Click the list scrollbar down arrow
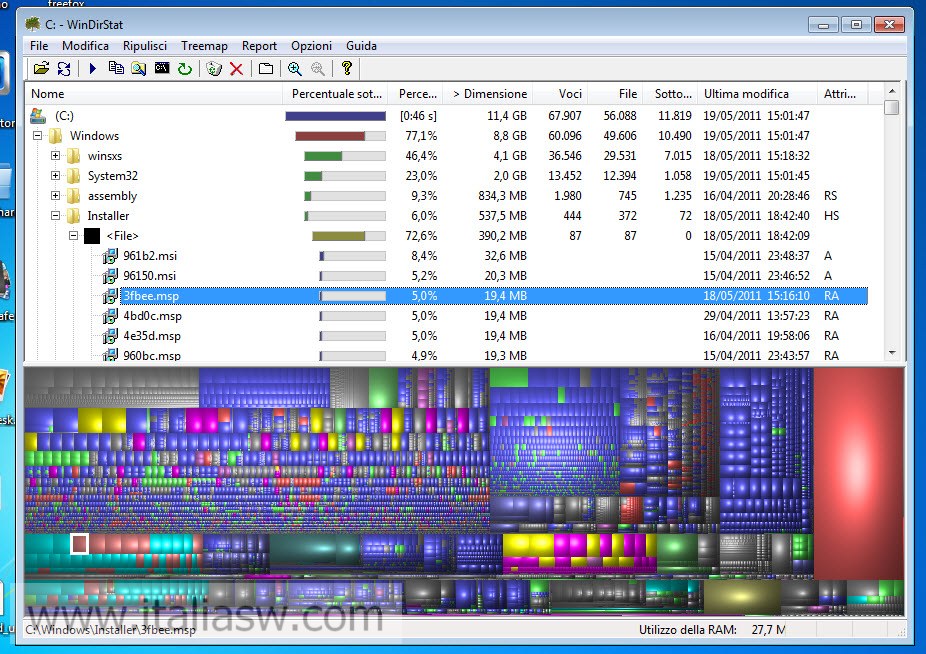Viewport: 926px width, 654px height. [892, 353]
